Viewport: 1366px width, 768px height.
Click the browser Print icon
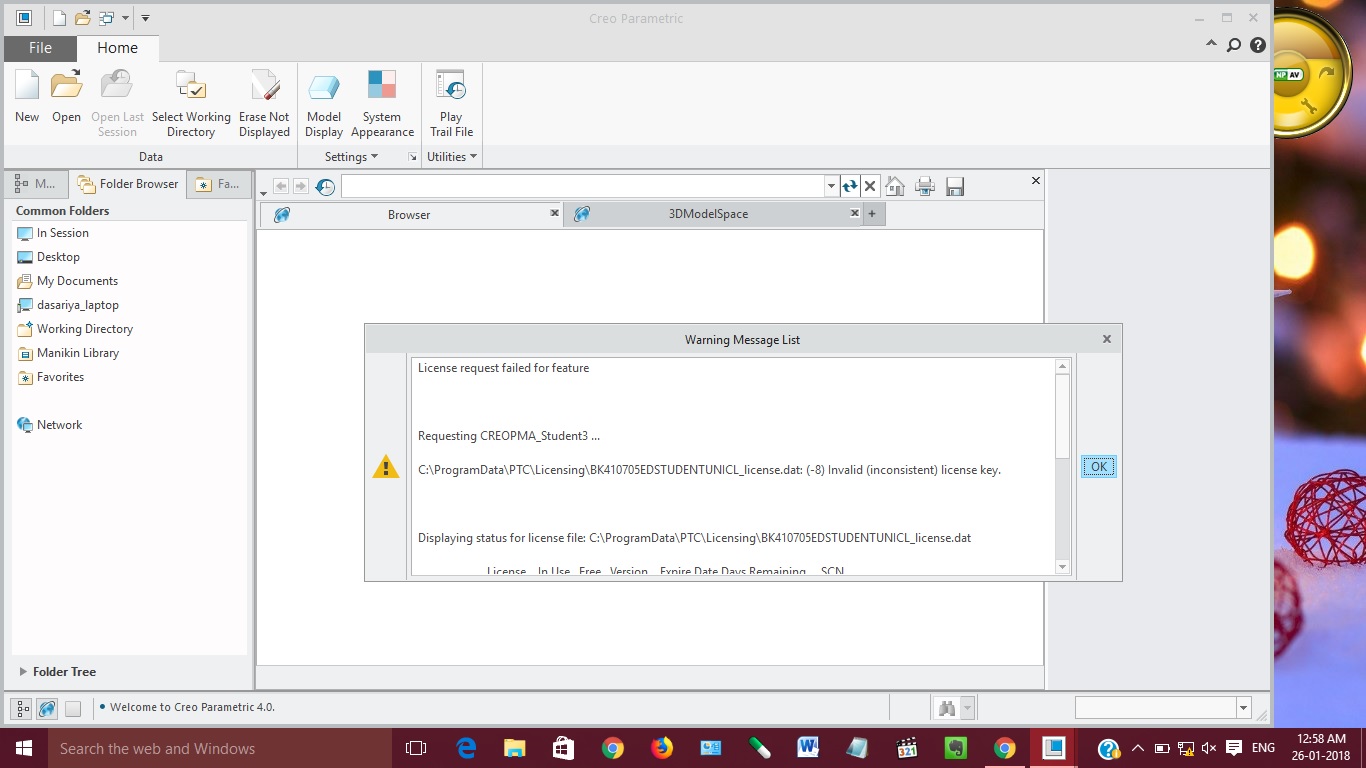[x=925, y=186]
